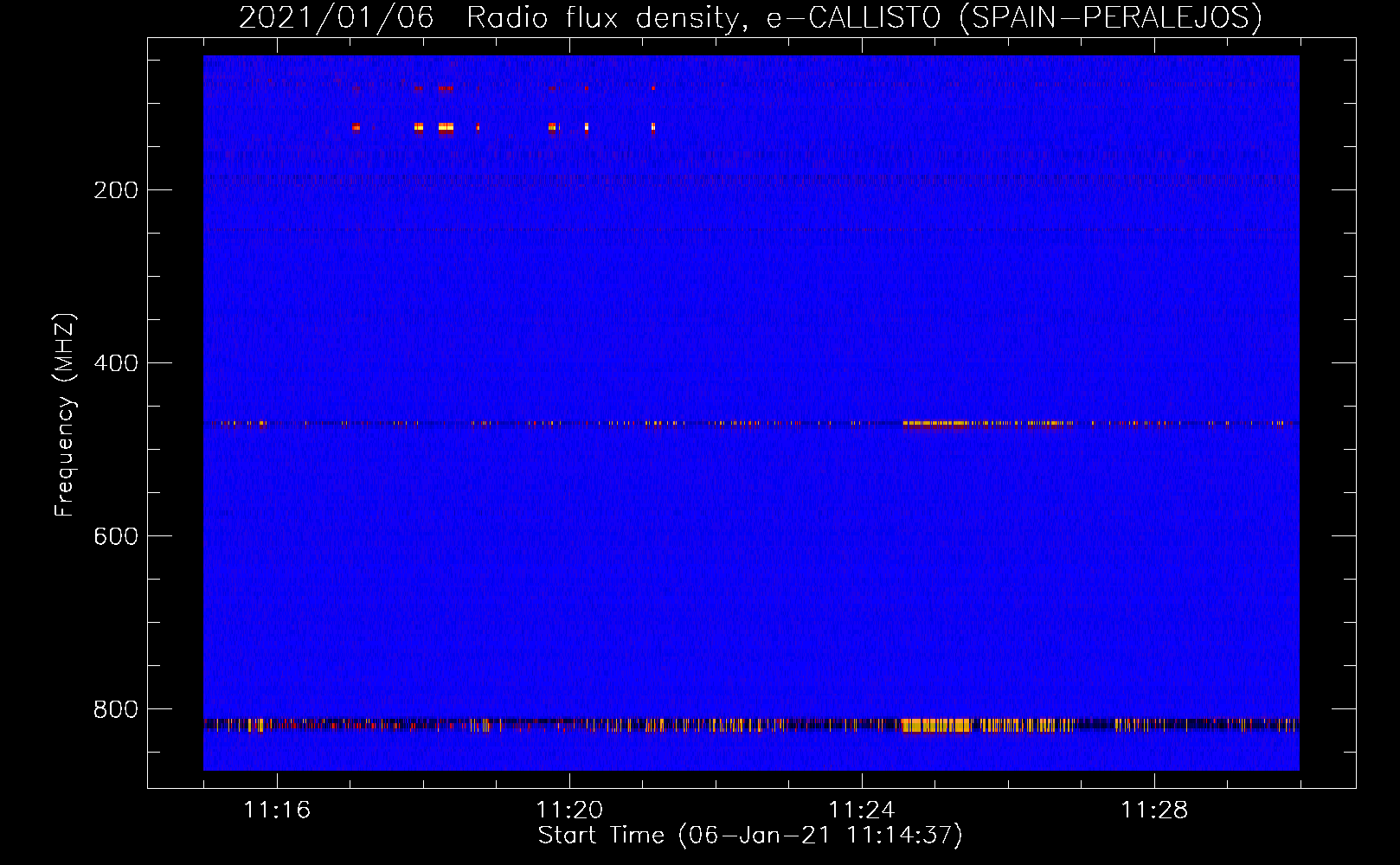1400x865 pixels.
Task: Click the 11:24 time tick label
Action: [x=862, y=811]
